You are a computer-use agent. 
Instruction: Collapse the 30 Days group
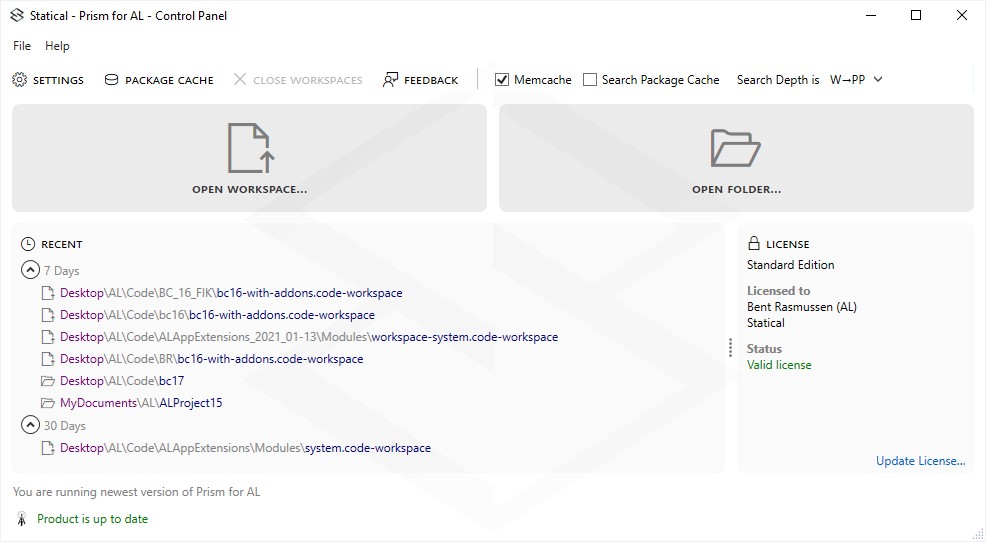coord(30,425)
